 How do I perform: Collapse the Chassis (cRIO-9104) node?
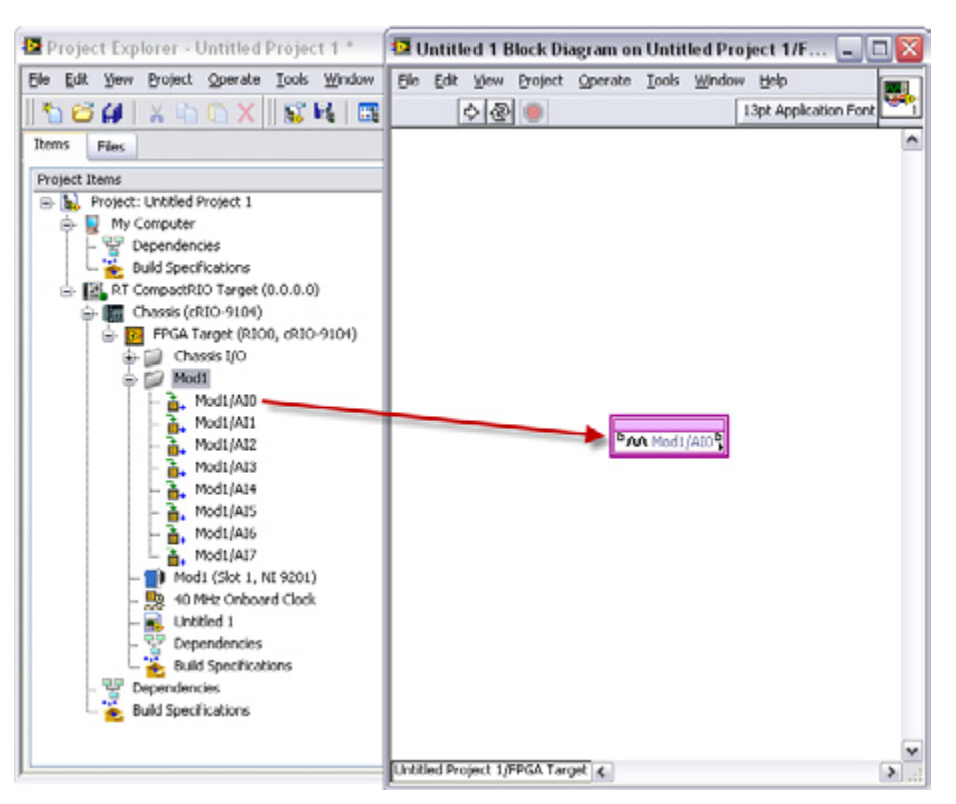(88, 313)
